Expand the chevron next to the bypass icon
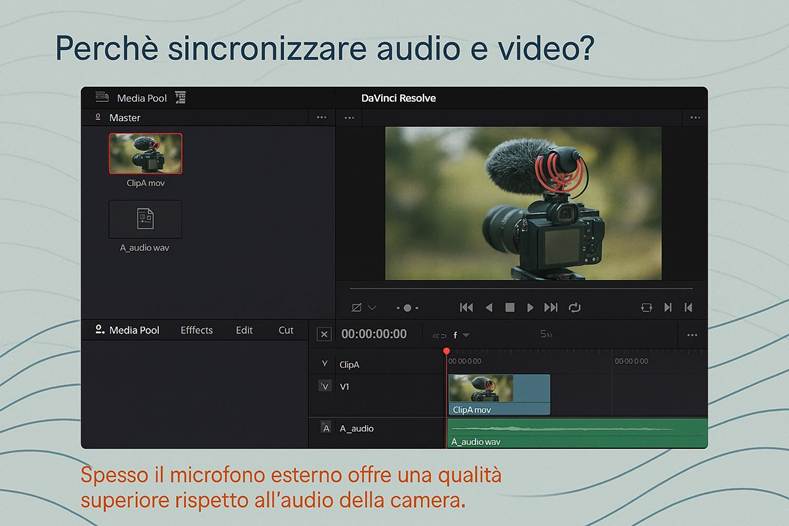 [372, 308]
